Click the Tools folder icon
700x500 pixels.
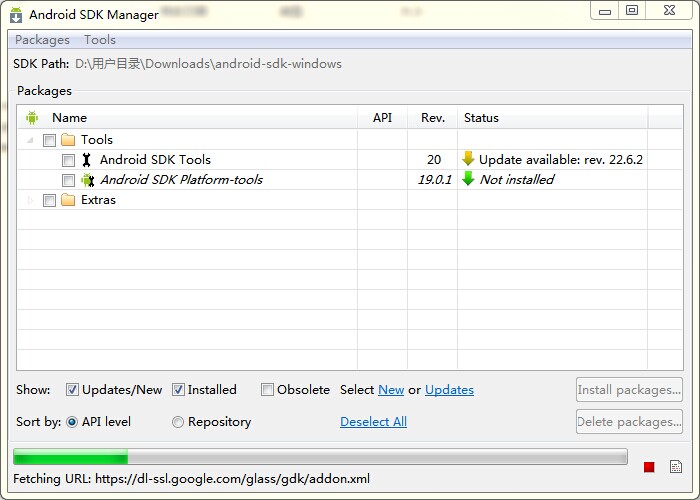(x=68, y=140)
